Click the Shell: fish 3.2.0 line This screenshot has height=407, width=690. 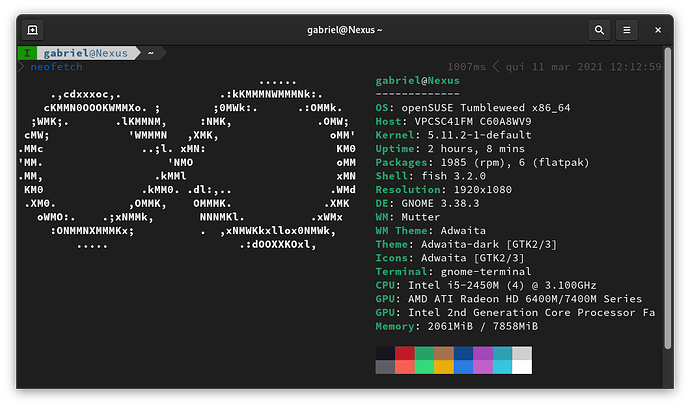coord(431,176)
